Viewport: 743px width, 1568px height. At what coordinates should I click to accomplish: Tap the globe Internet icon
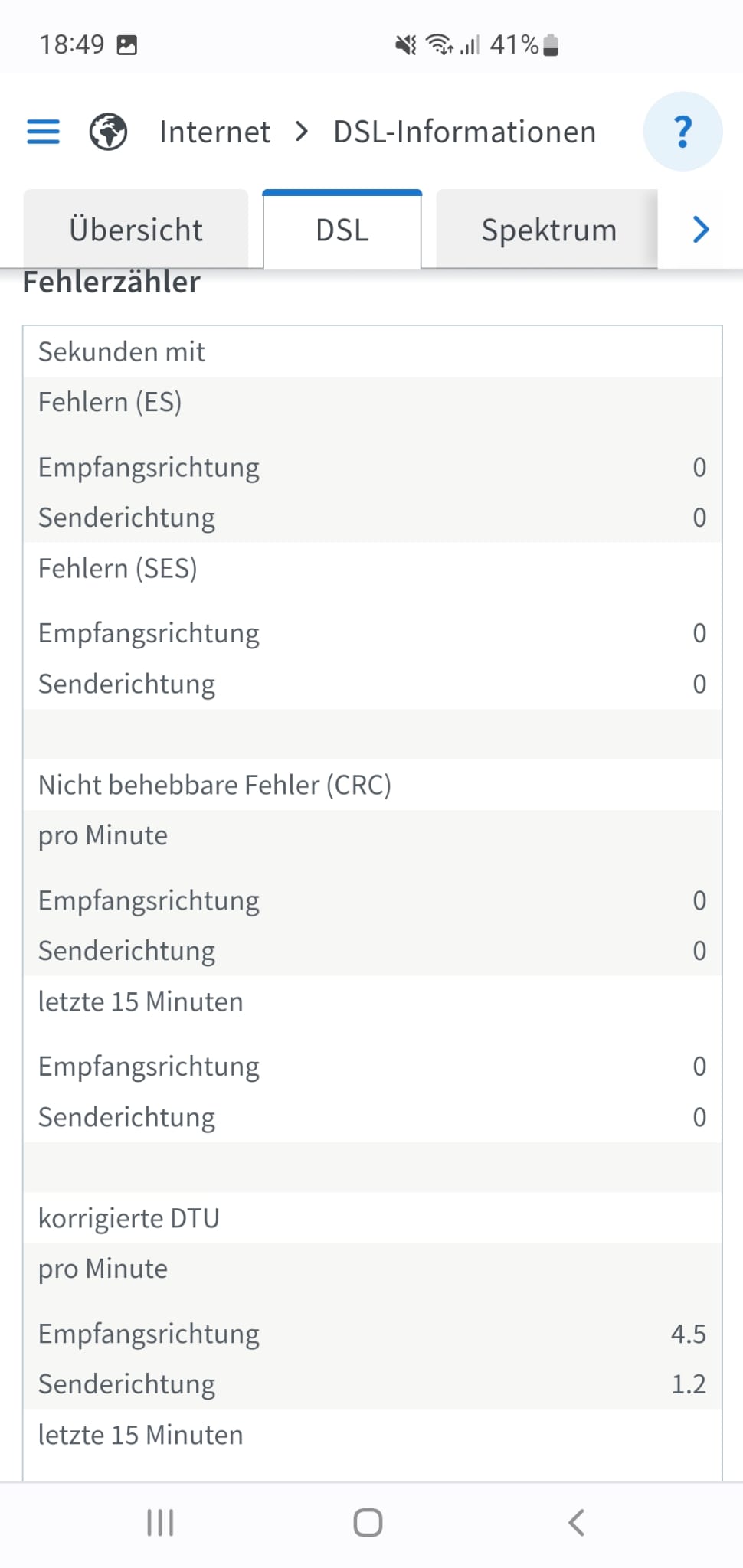108,132
